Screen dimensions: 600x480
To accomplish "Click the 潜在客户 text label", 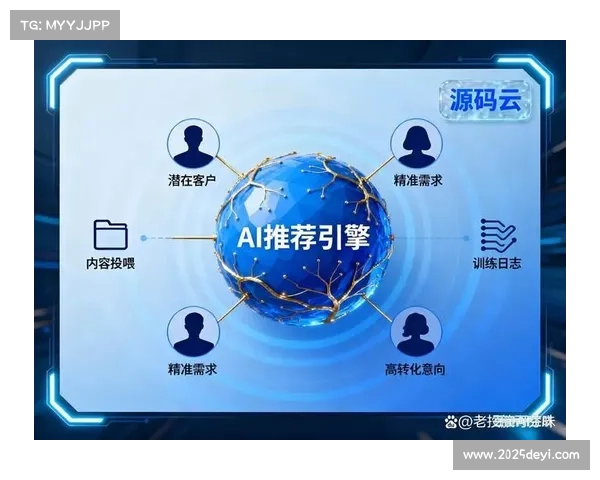I will [192, 180].
